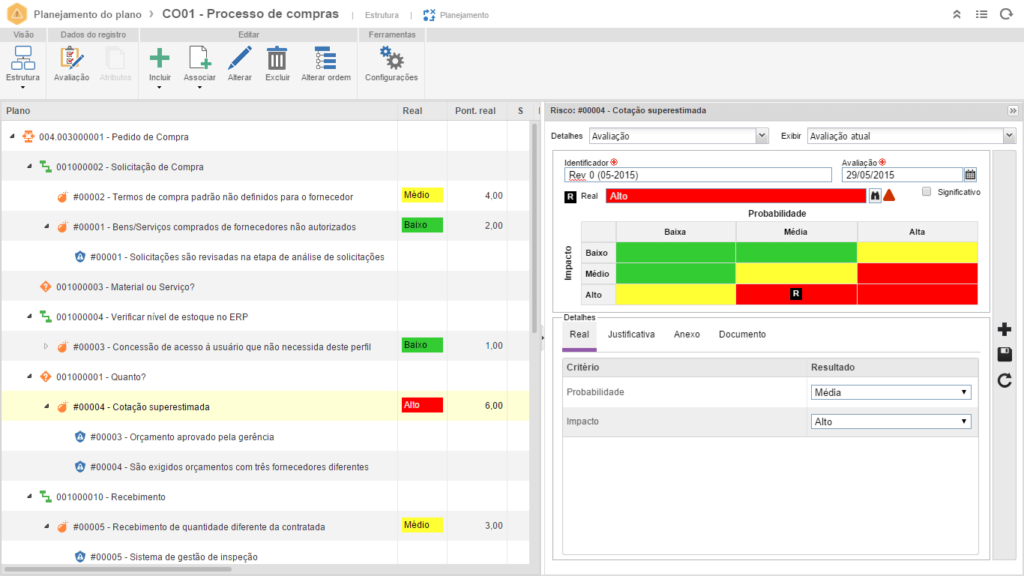Collapse the Solicitação de Compra tree node
This screenshot has height=576, width=1024.
tap(30, 167)
